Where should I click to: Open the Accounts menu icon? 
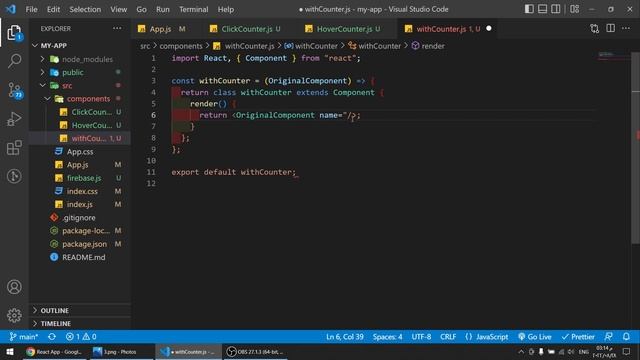click(14, 287)
